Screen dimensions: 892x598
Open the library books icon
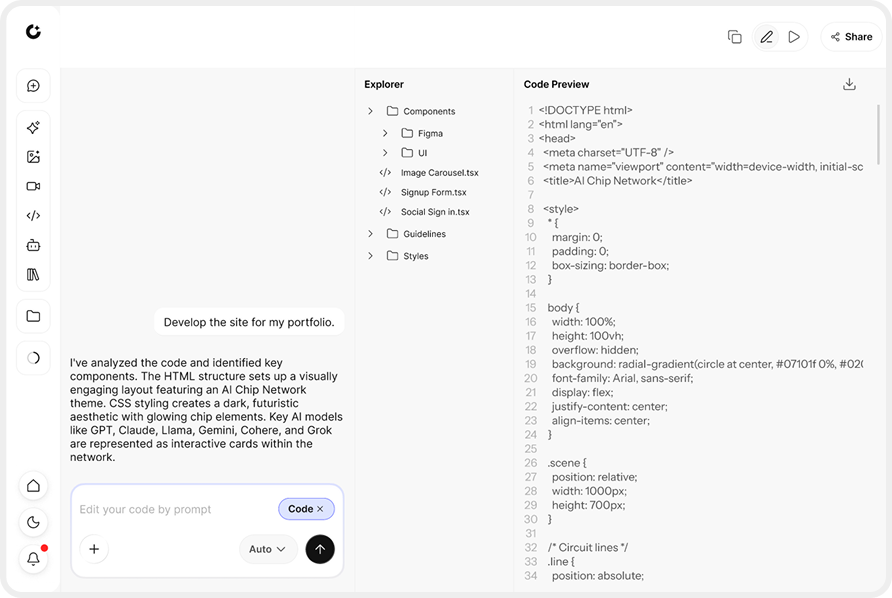coord(33,275)
